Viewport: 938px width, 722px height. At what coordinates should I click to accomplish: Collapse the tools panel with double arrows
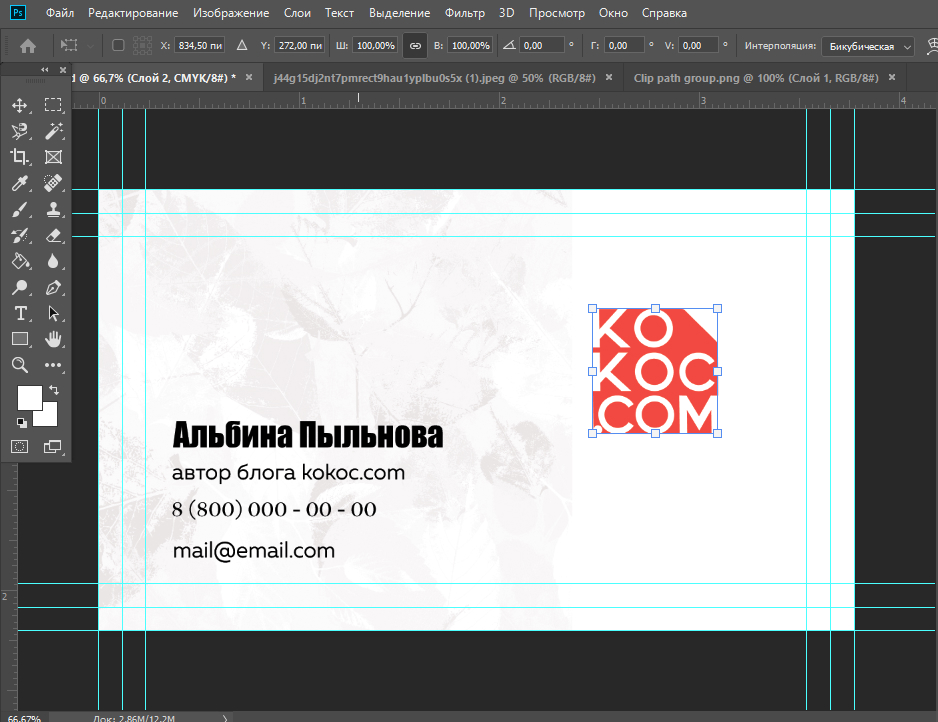coord(45,70)
